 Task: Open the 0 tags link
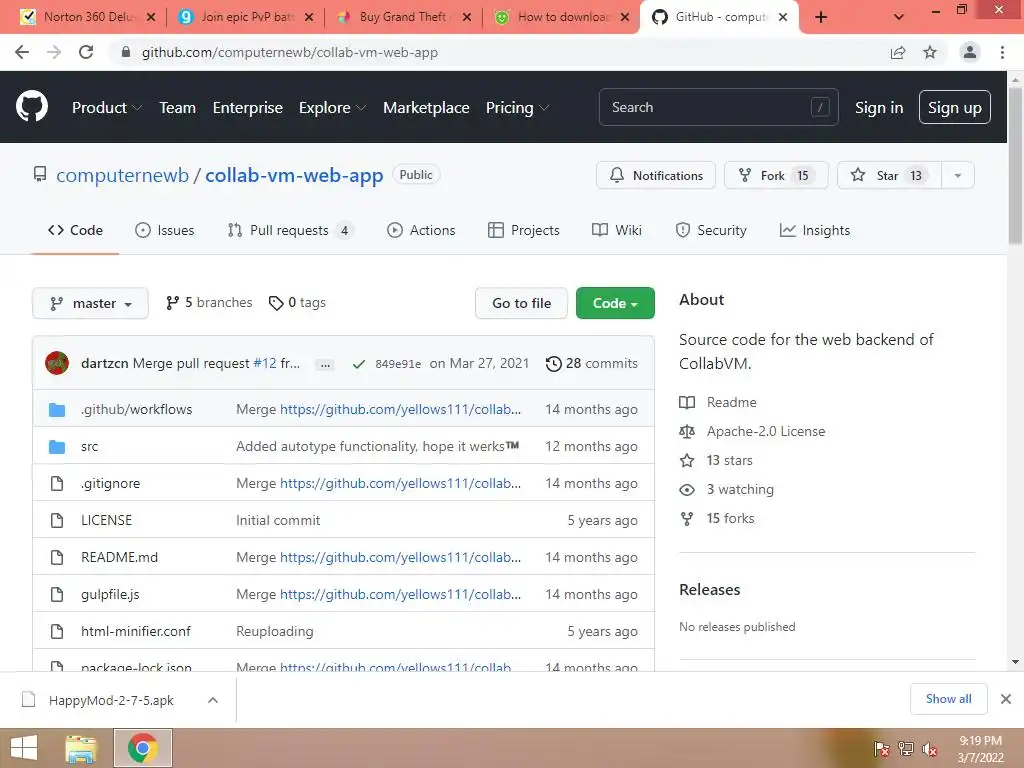(297, 303)
